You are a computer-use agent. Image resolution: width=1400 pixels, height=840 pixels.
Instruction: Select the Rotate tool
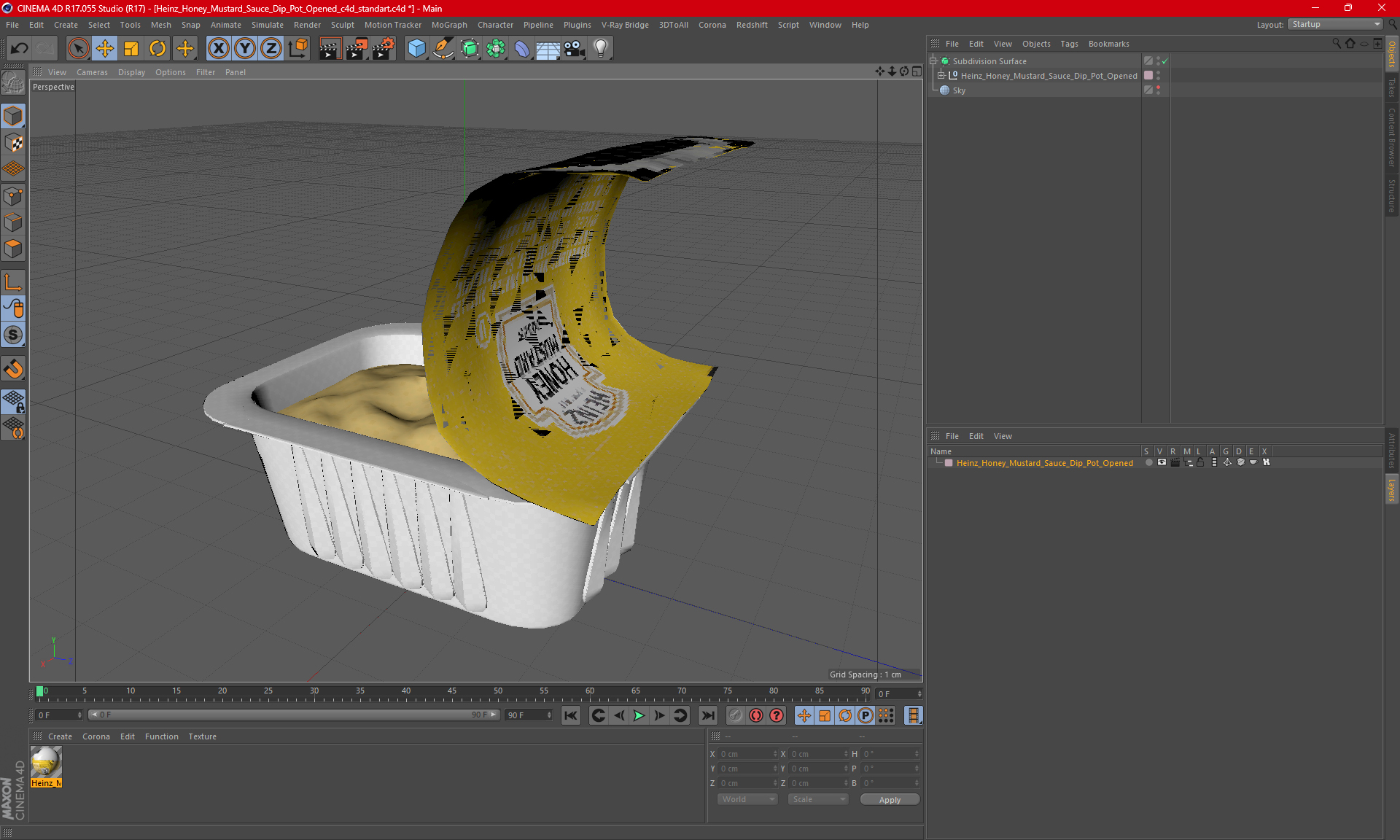click(x=157, y=49)
